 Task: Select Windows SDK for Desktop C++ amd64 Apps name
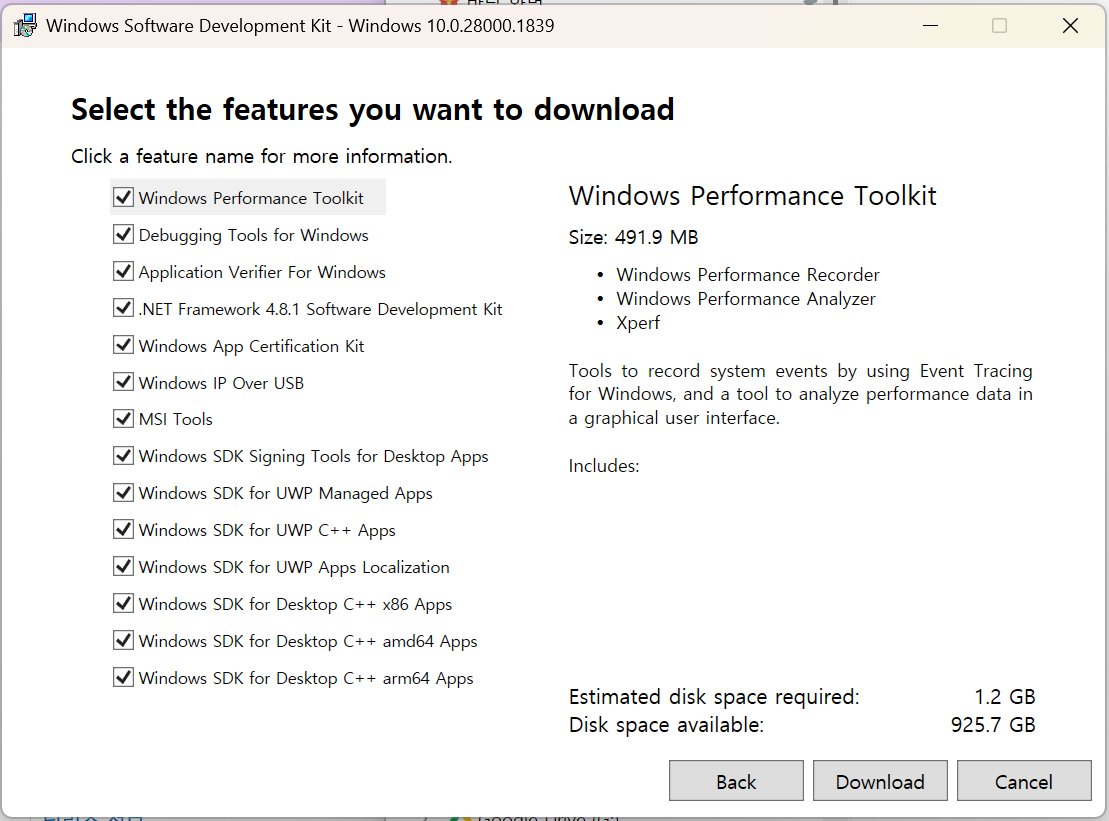point(308,641)
